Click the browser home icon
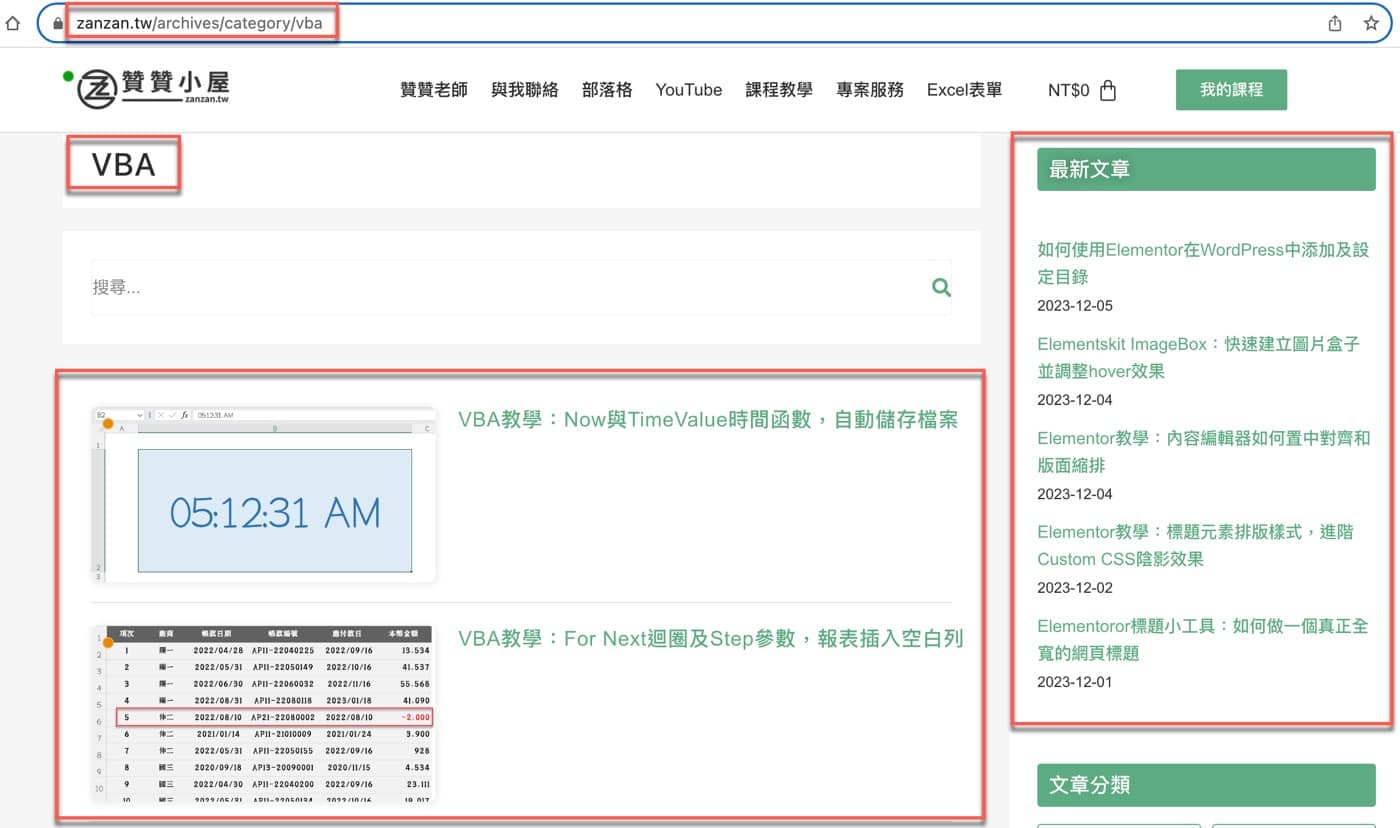Viewport: 1400px width, 828px height. pyautogui.click(x=13, y=23)
